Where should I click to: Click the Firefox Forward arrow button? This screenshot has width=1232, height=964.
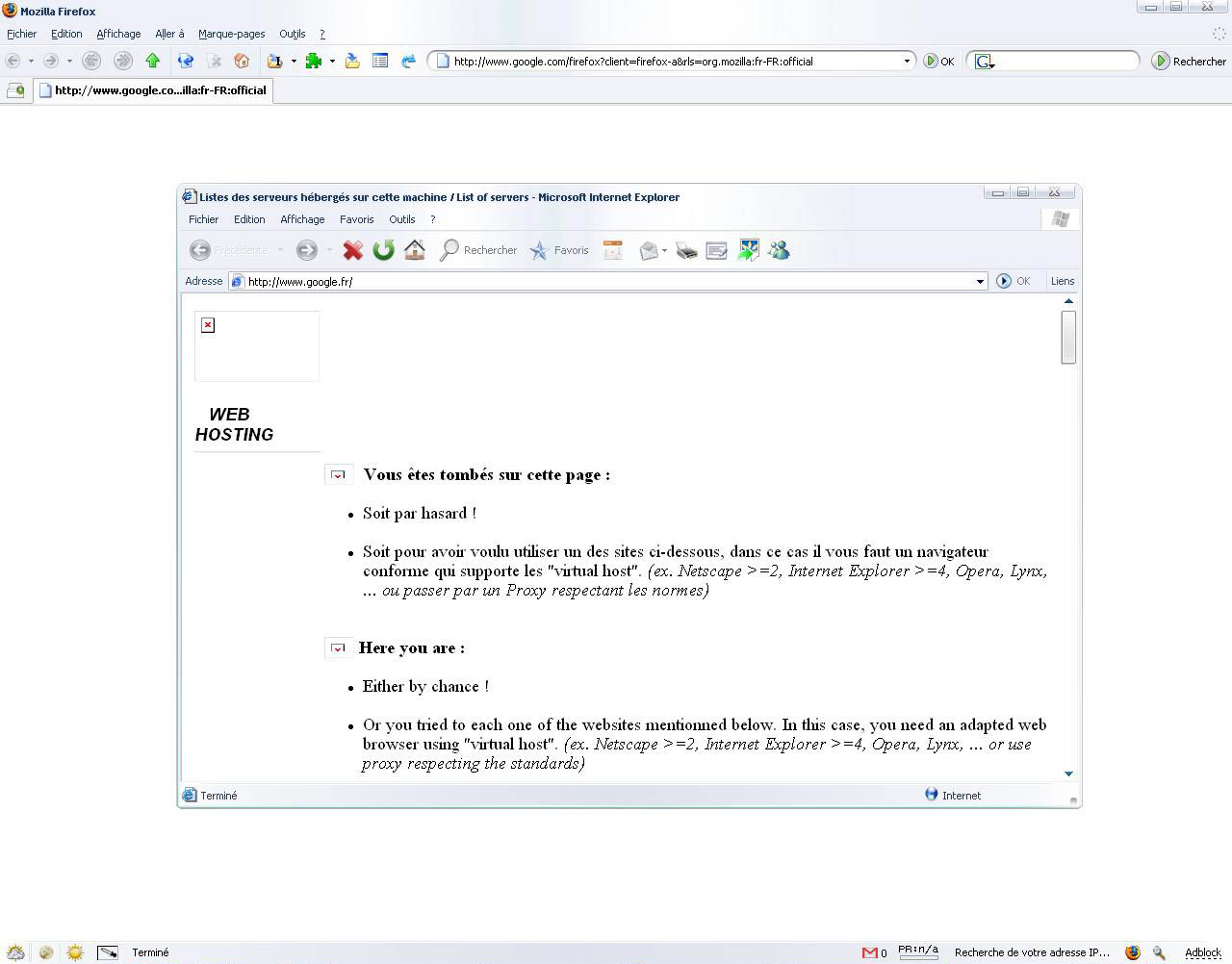click(x=51, y=61)
